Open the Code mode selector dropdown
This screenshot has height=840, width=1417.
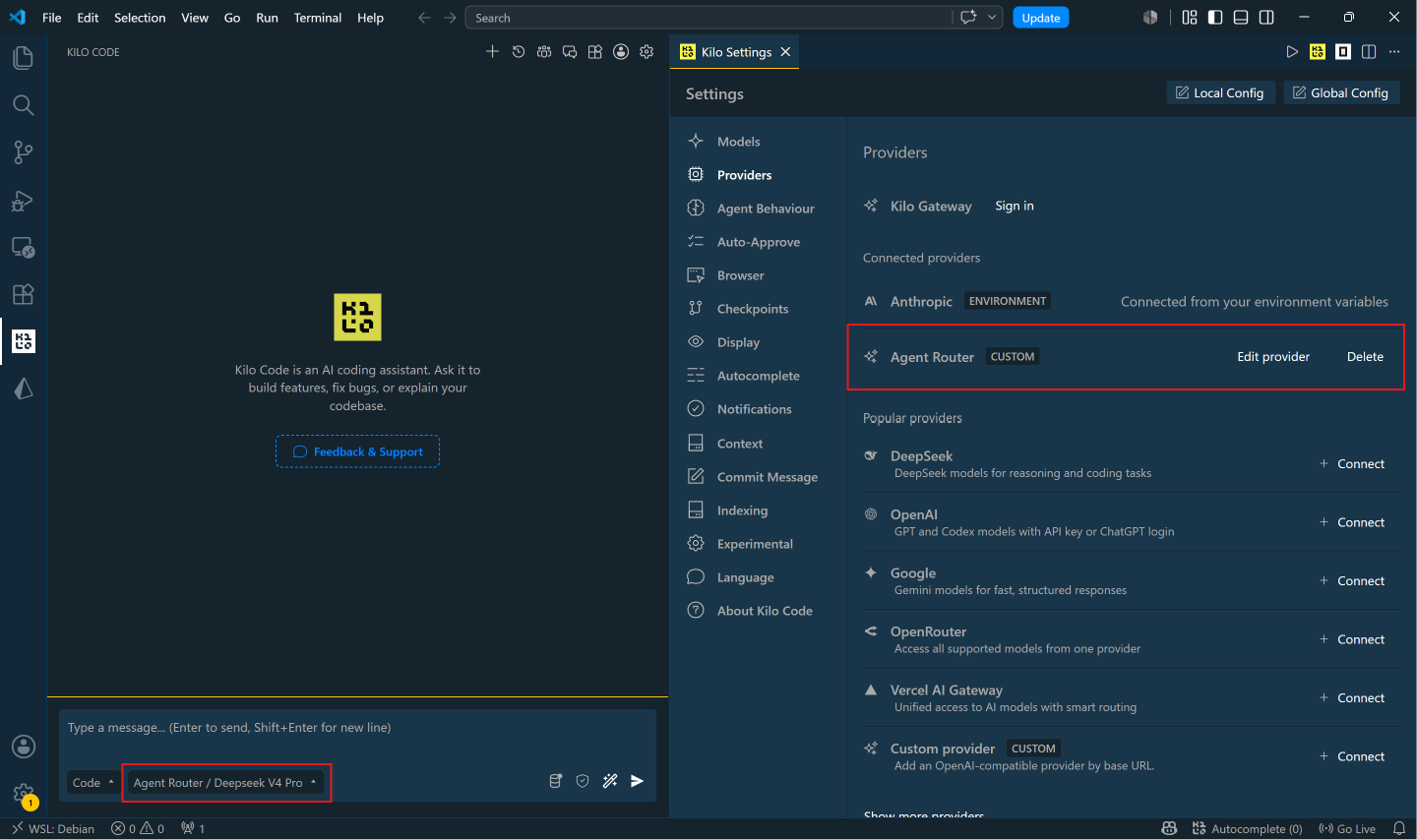pos(93,783)
